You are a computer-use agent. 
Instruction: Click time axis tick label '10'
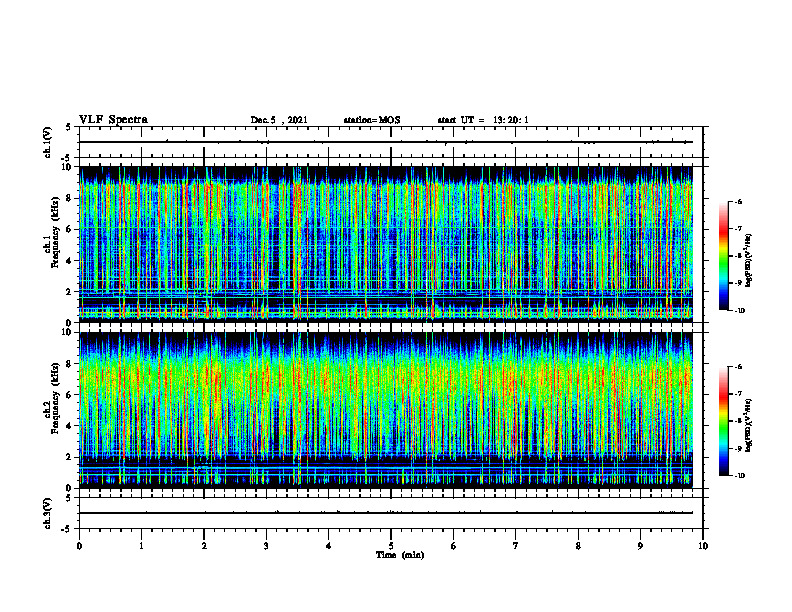[703, 546]
